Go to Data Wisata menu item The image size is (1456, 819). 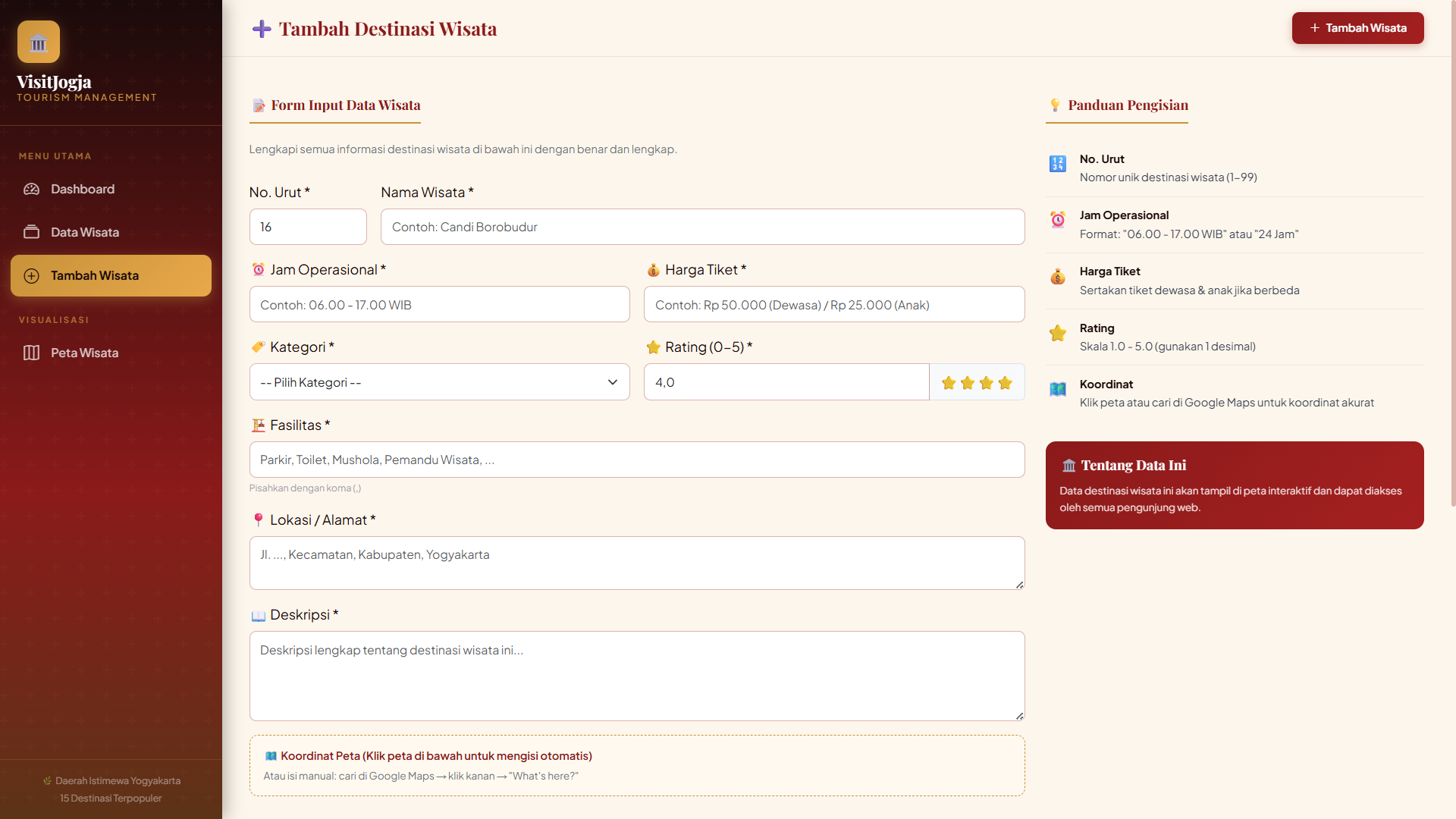click(x=111, y=232)
